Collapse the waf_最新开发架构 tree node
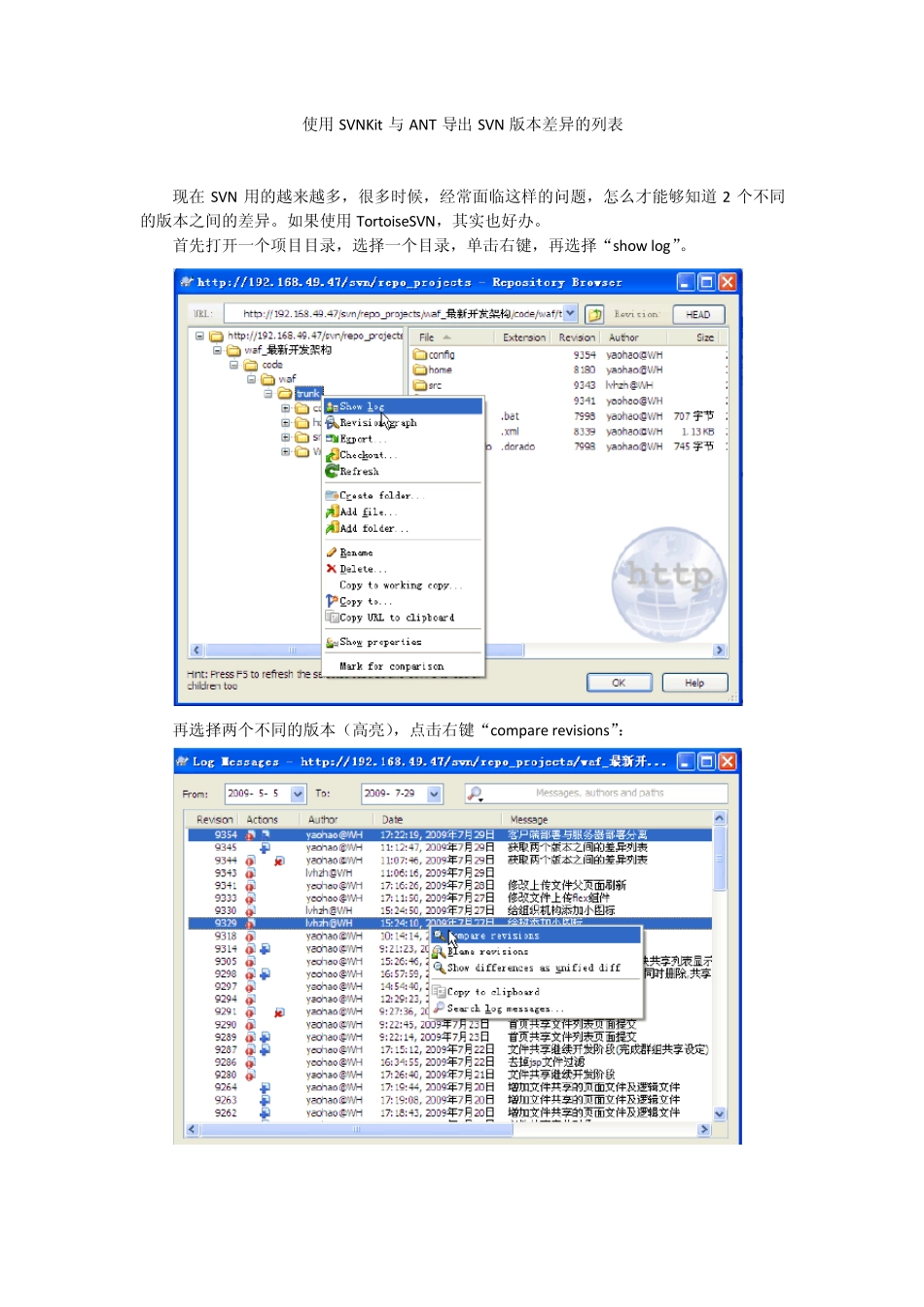 pyautogui.click(x=217, y=351)
